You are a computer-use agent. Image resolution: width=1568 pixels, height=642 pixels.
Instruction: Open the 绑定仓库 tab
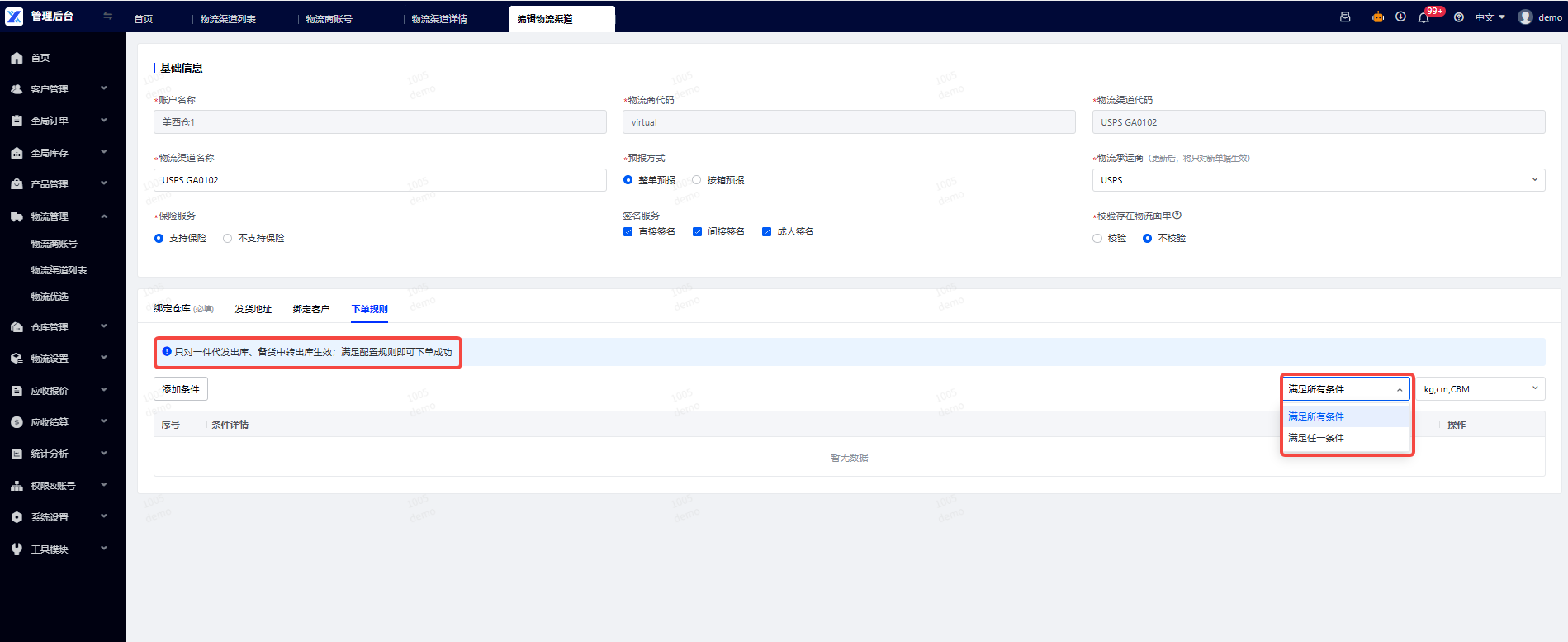(183, 309)
